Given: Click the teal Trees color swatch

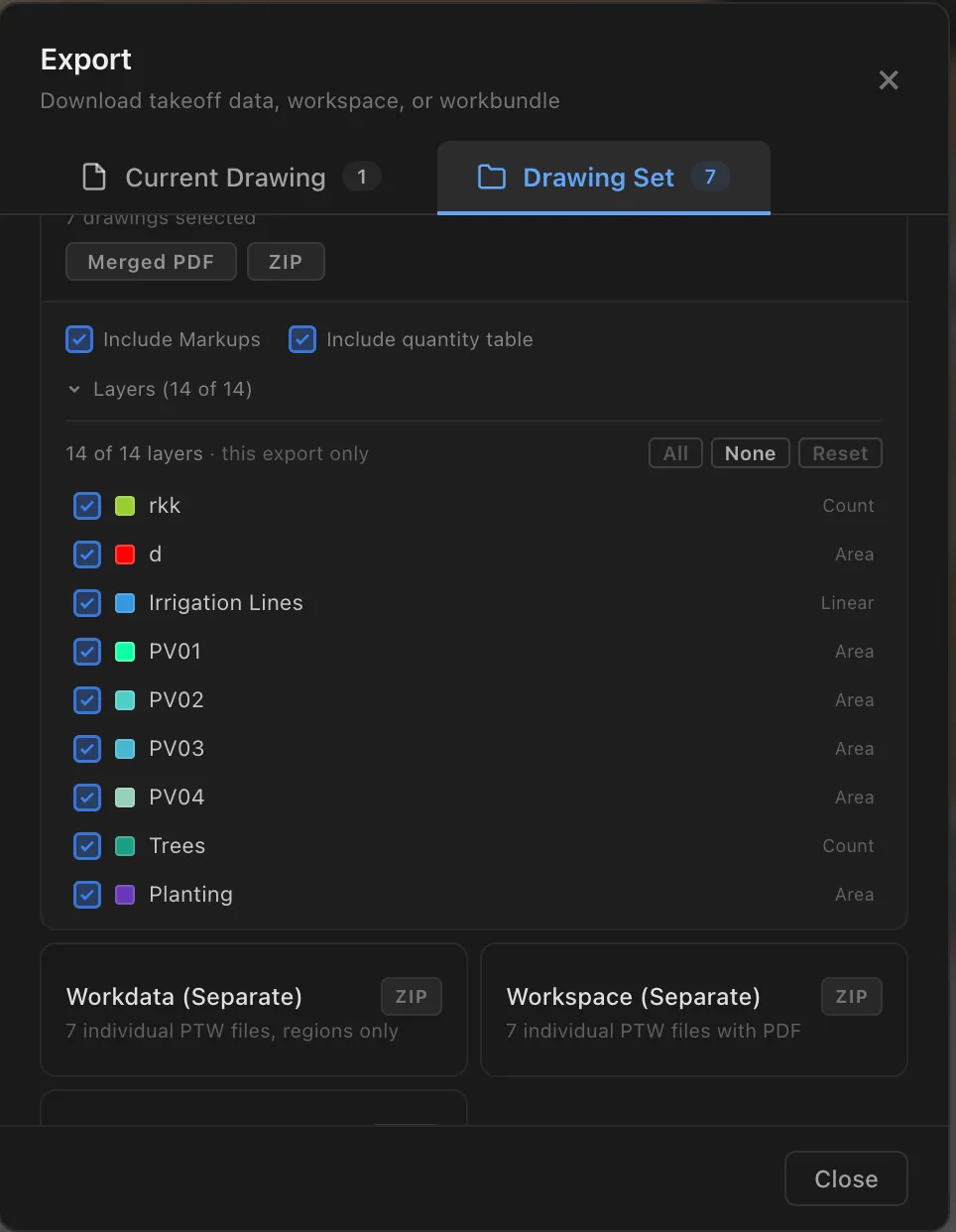Looking at the screenshot, I should [x=125, y=846].
